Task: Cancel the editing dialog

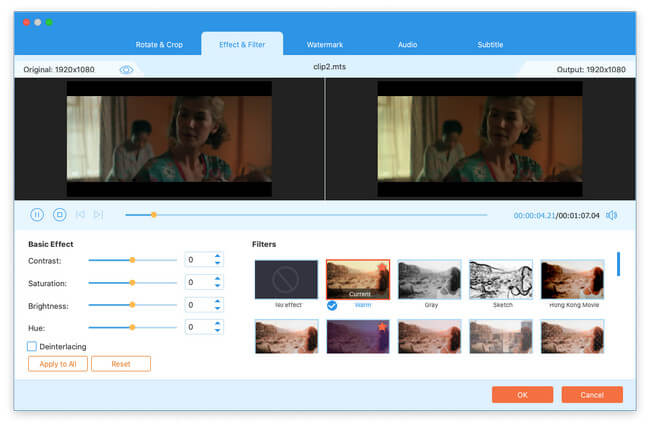Action: pos(592,395)
